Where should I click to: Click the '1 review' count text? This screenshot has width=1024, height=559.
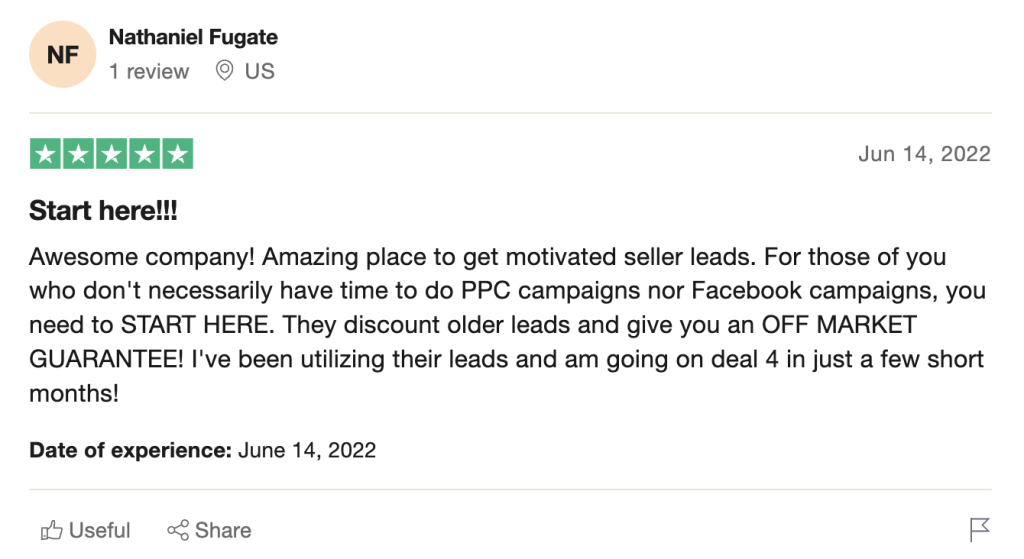point(149,71)
